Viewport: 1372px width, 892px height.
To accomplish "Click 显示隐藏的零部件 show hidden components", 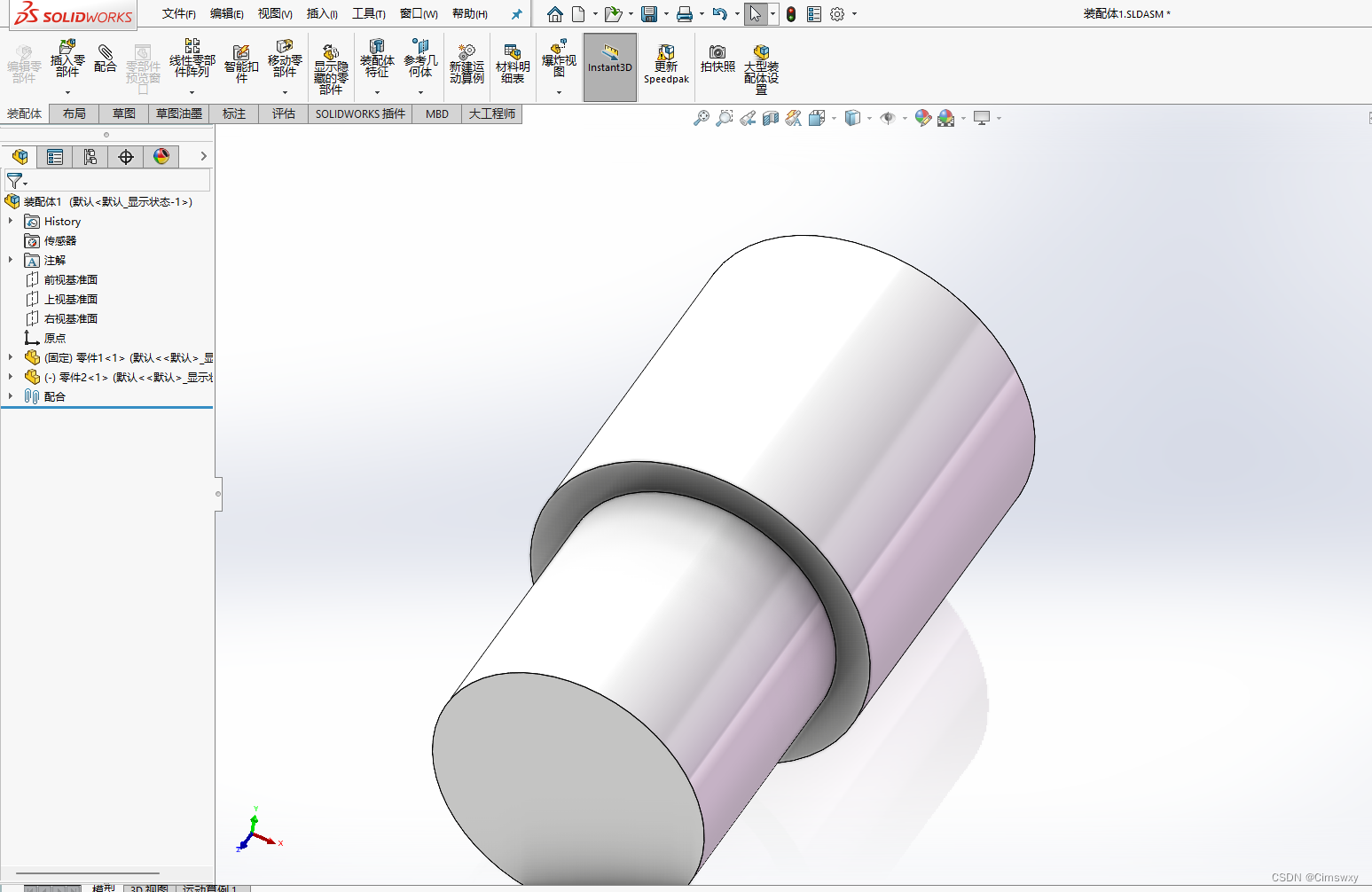I will point(331,69).
